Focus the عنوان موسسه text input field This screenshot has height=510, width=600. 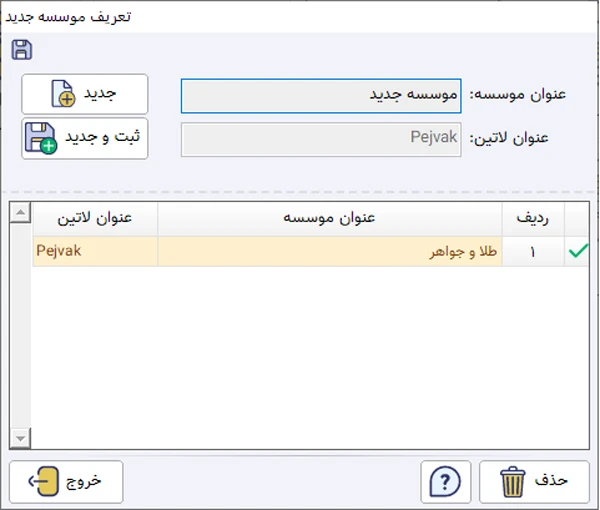pyautogui.click(x=321, y=96)
